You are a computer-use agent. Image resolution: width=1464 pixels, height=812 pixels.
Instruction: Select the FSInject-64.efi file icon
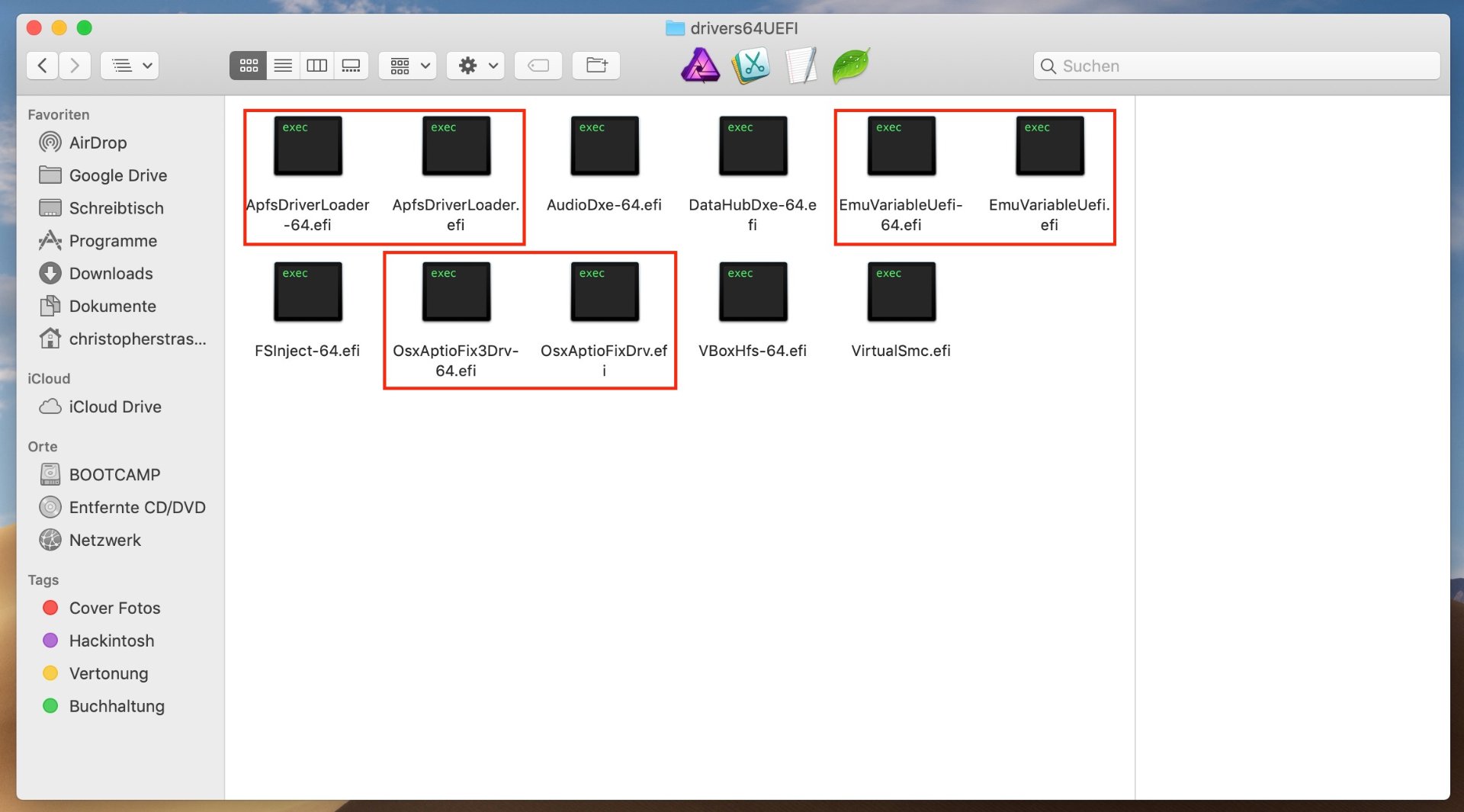(x=308, y=291)
